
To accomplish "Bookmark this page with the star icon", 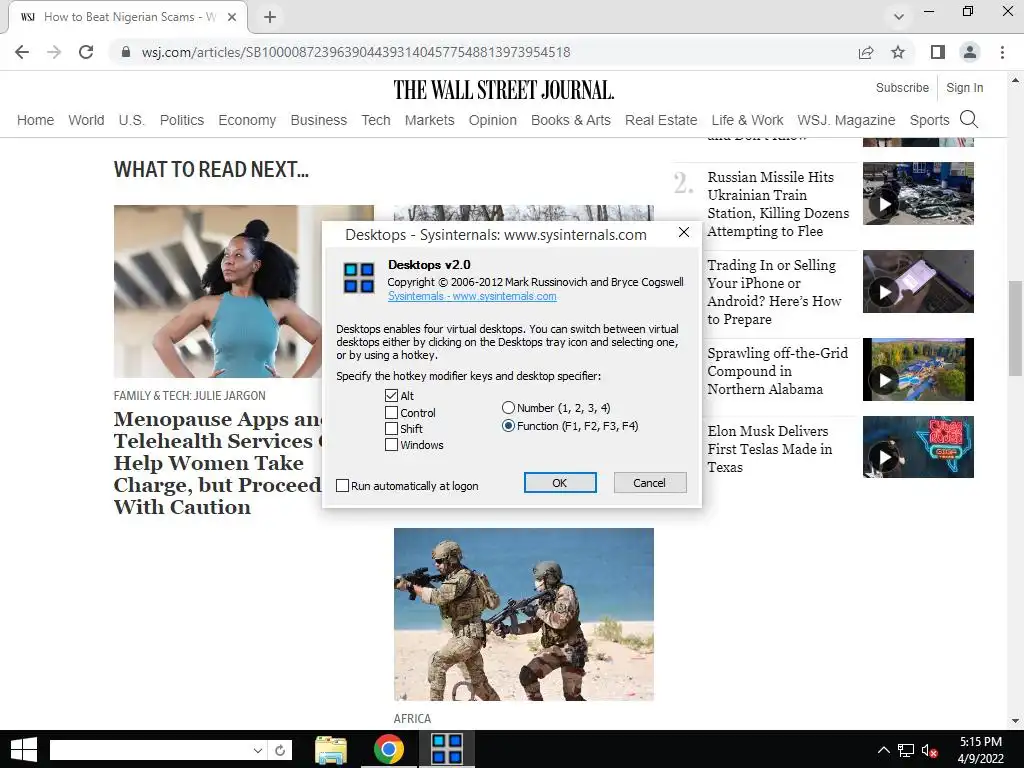I will pyautogui.click(x=898, y=52).
